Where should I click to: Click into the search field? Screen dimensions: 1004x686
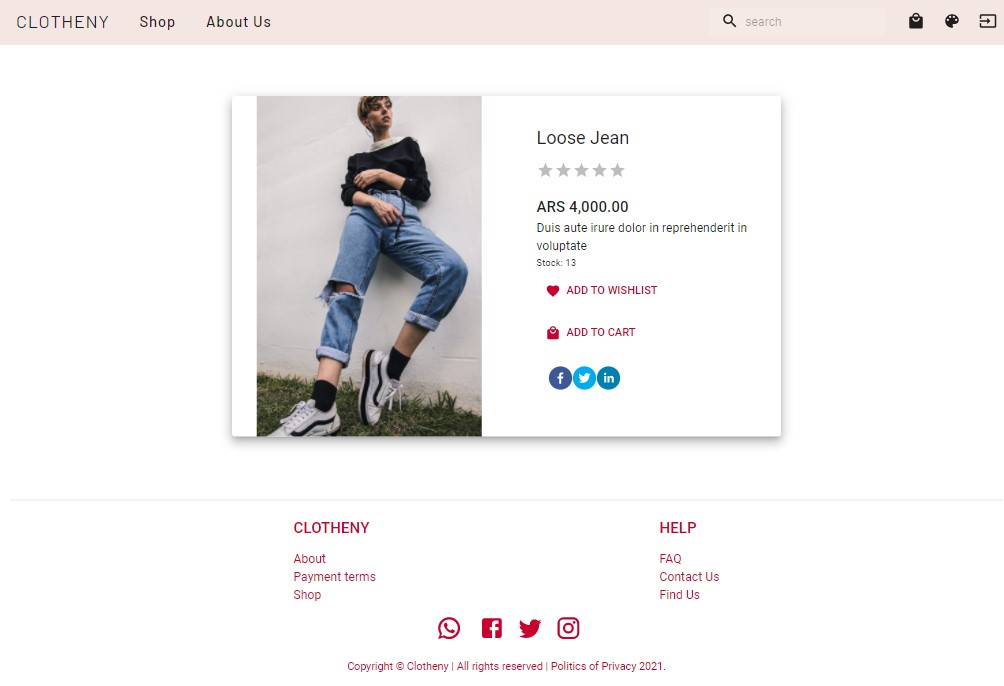[x=798, y=21]
